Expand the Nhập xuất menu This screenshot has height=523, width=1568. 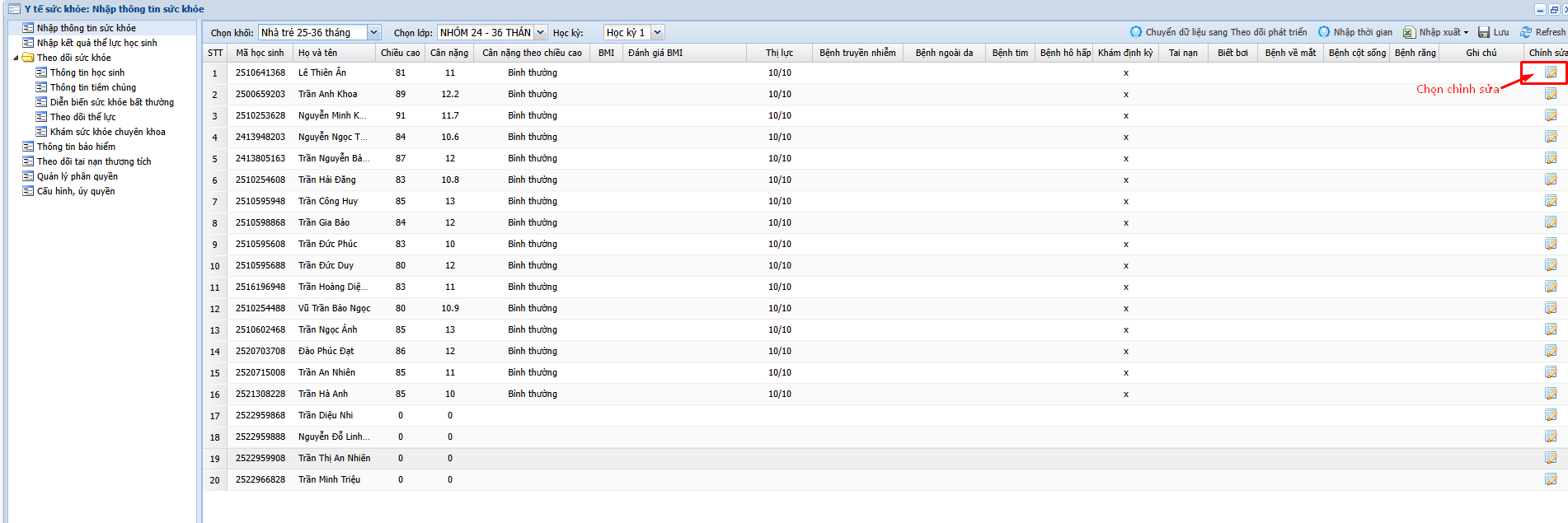click(1466, 33)
